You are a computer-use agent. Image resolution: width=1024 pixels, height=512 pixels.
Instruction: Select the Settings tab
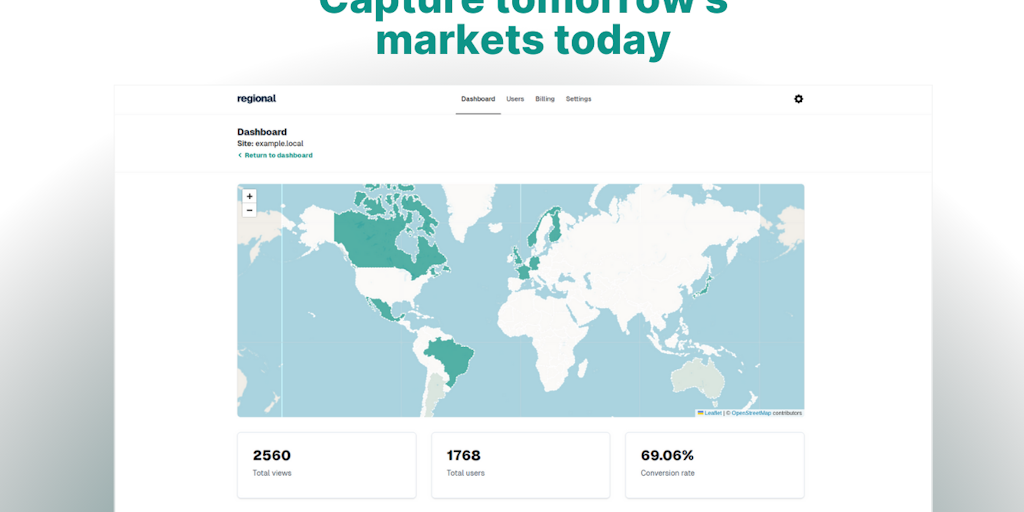(578, 99)
